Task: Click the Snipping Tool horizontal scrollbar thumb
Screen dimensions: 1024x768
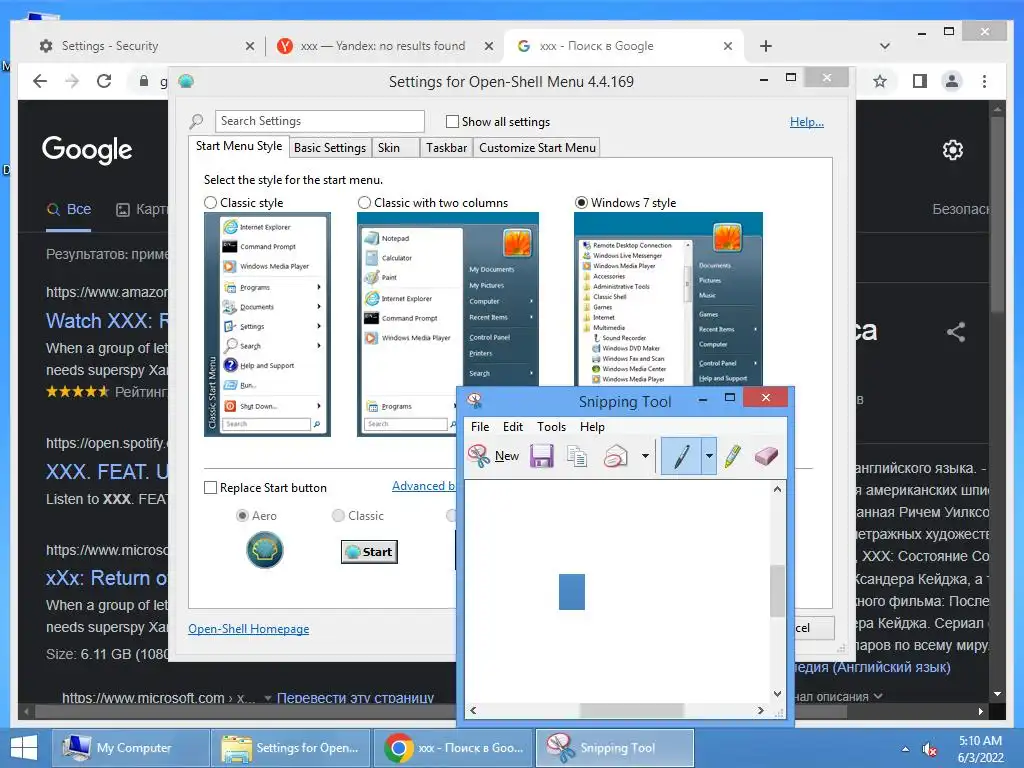Action: [632, 711]
